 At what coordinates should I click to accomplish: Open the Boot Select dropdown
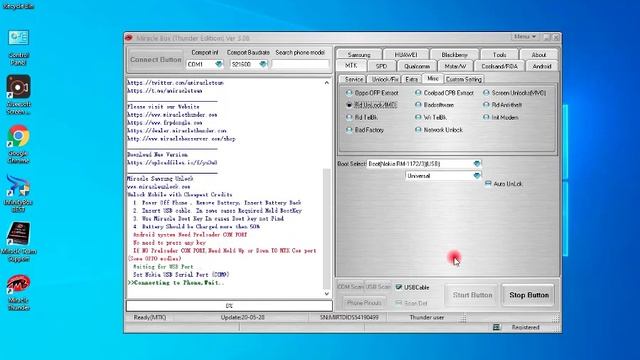477,164
